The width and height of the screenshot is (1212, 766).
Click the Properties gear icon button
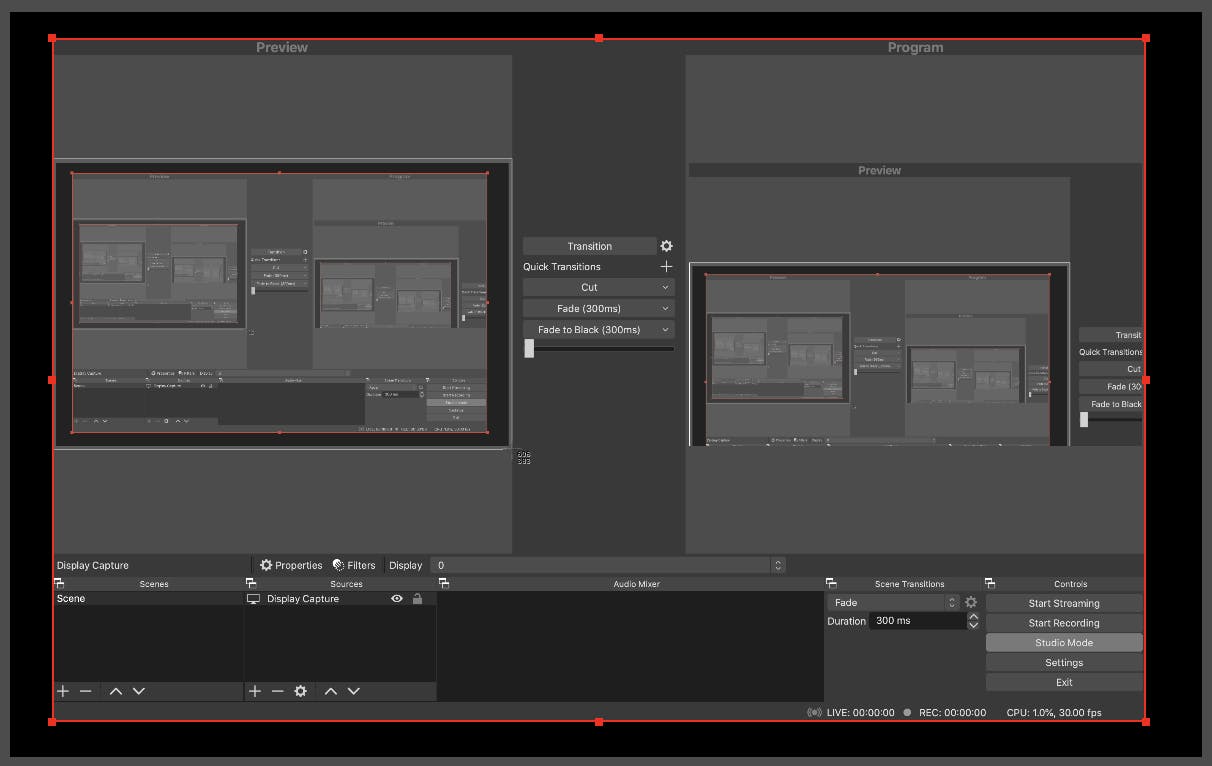pyautogui.click(x=291, y=565)
